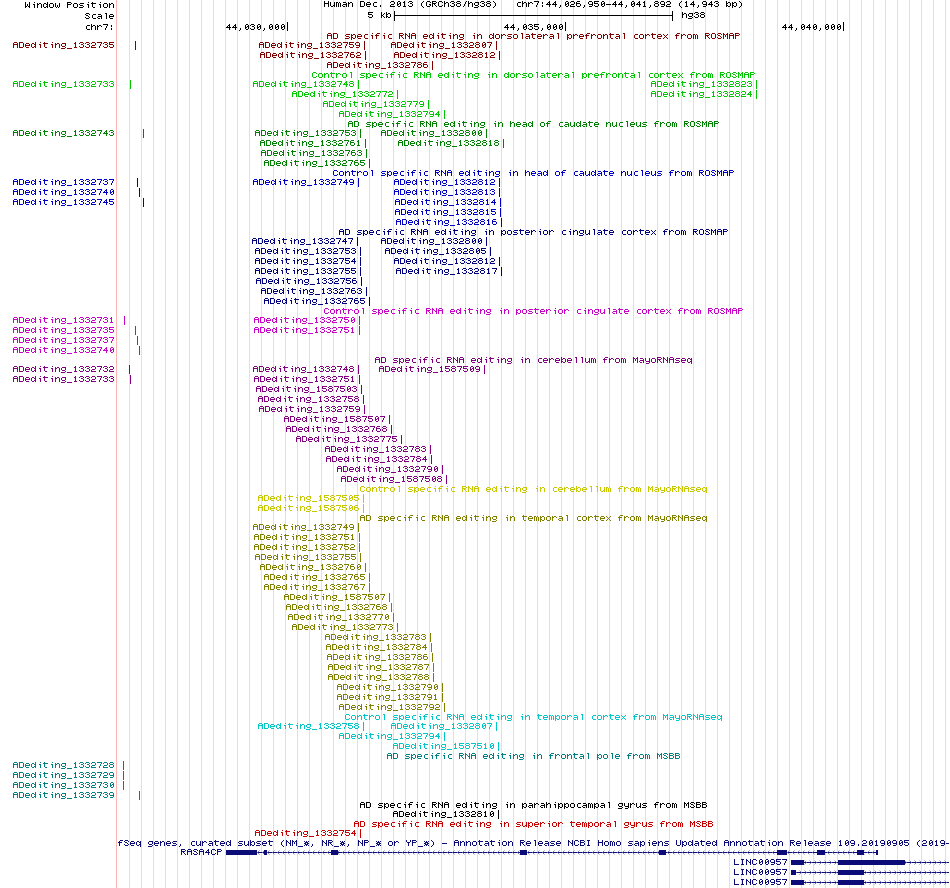Select item ADediting_1332762
Image resolution: width=950 pixels, height=888 pixels.
click(310, 55)
